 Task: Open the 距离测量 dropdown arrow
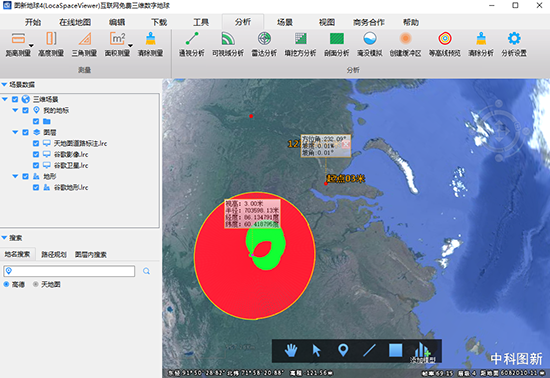click(31, 46)
